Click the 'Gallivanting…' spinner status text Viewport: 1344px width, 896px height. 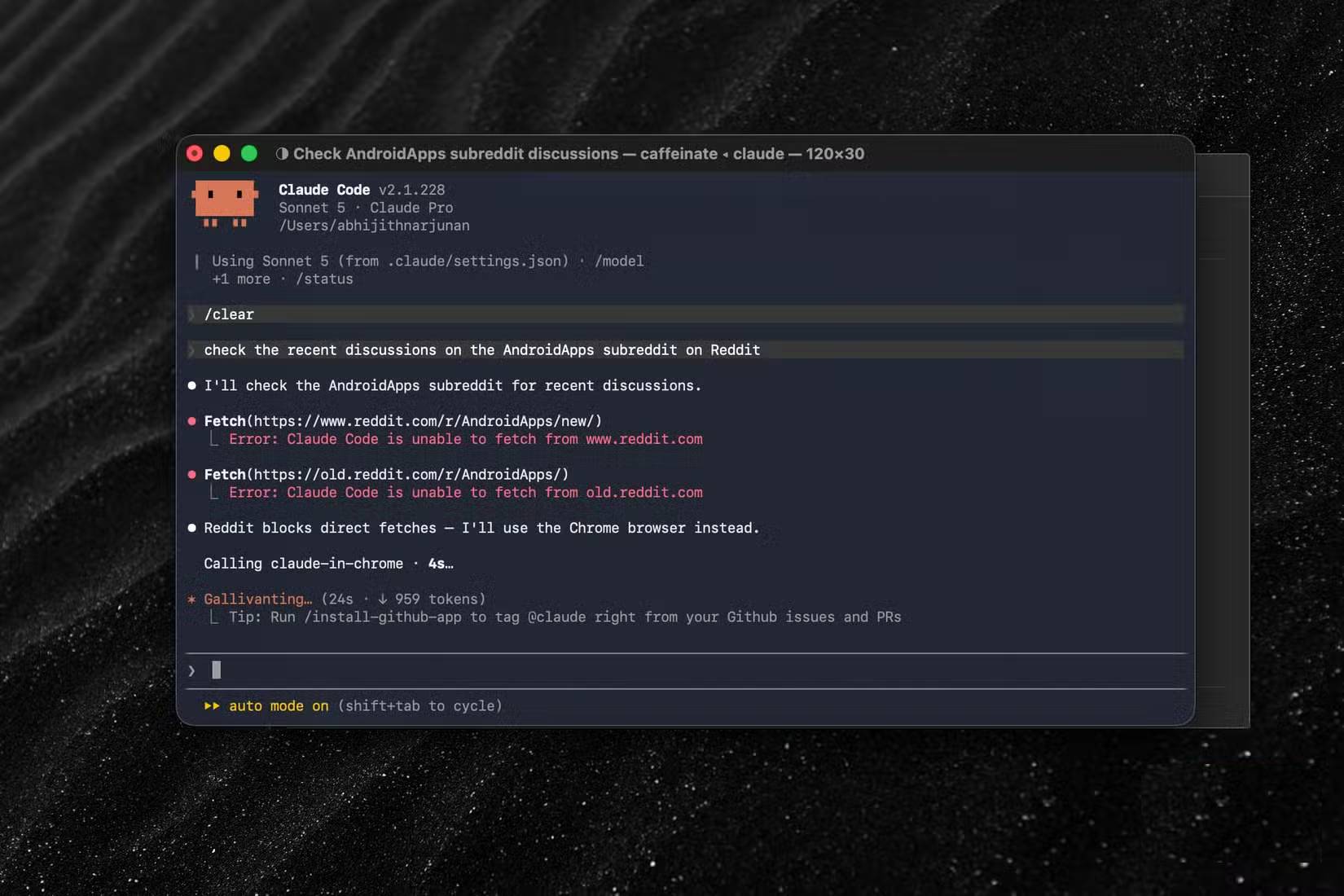[x=258, y=599]
